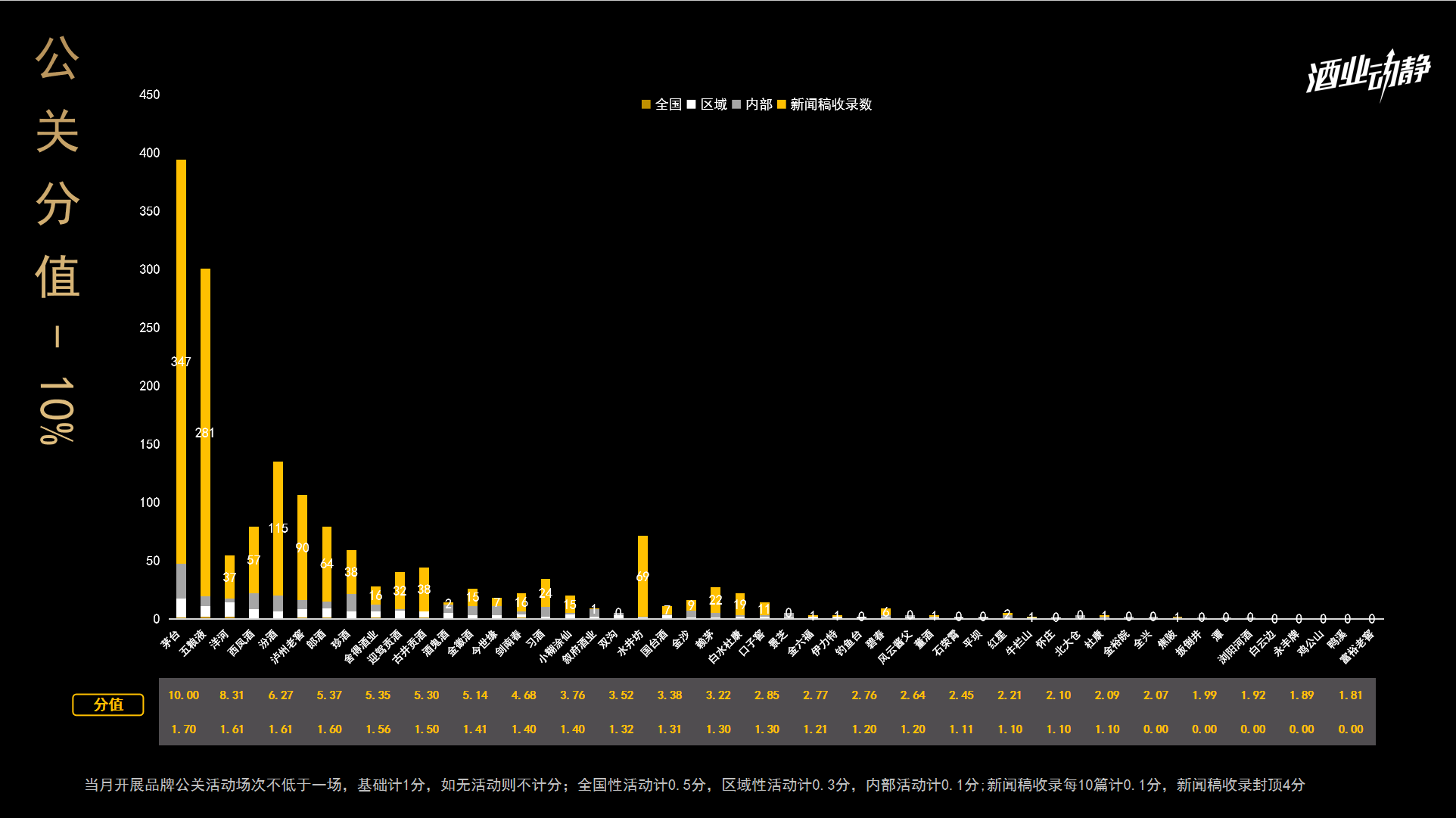Click score cell 1.11

pyautogui.click(x=961, y=729)
